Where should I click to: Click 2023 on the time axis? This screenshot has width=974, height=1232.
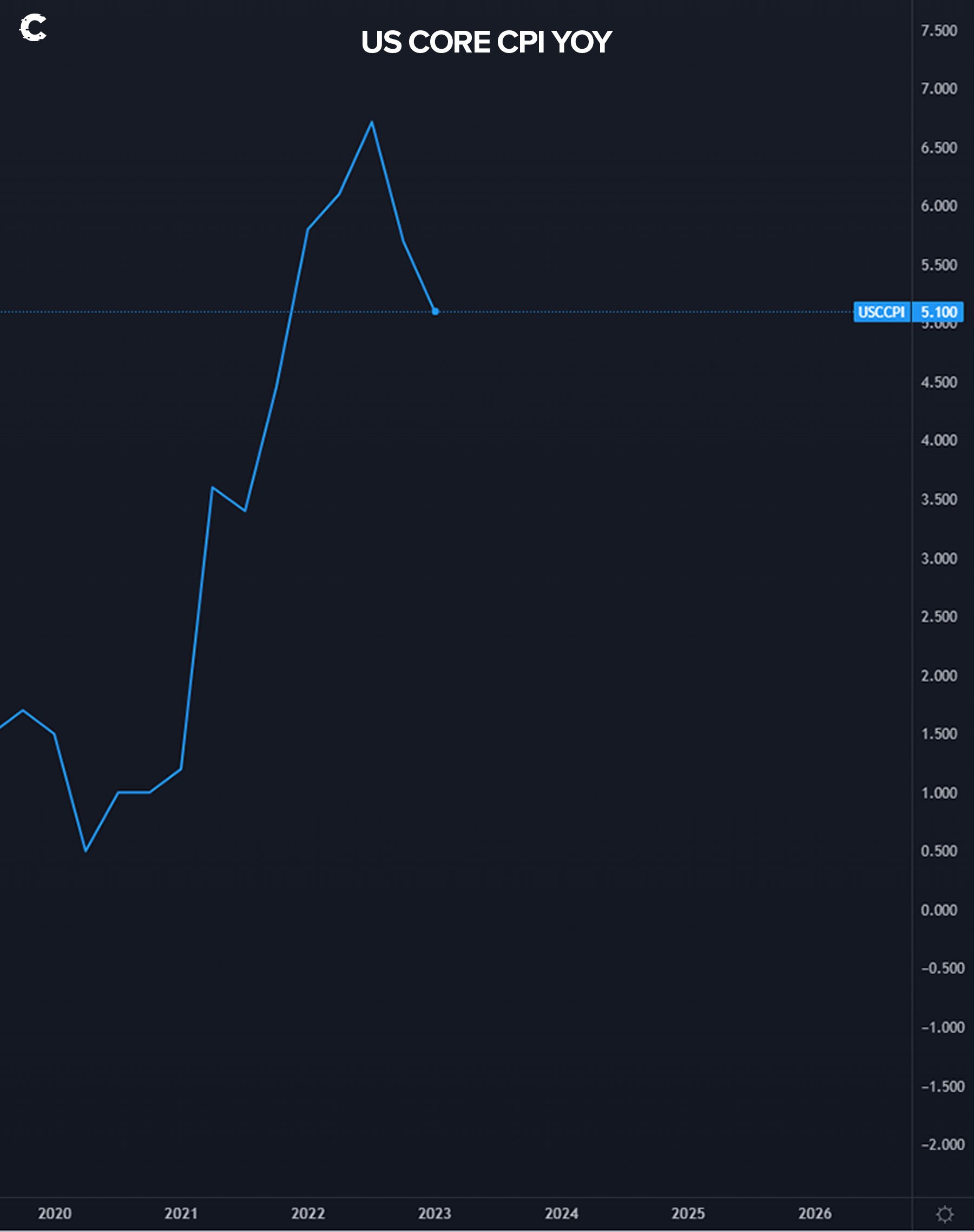[435, 1213]
